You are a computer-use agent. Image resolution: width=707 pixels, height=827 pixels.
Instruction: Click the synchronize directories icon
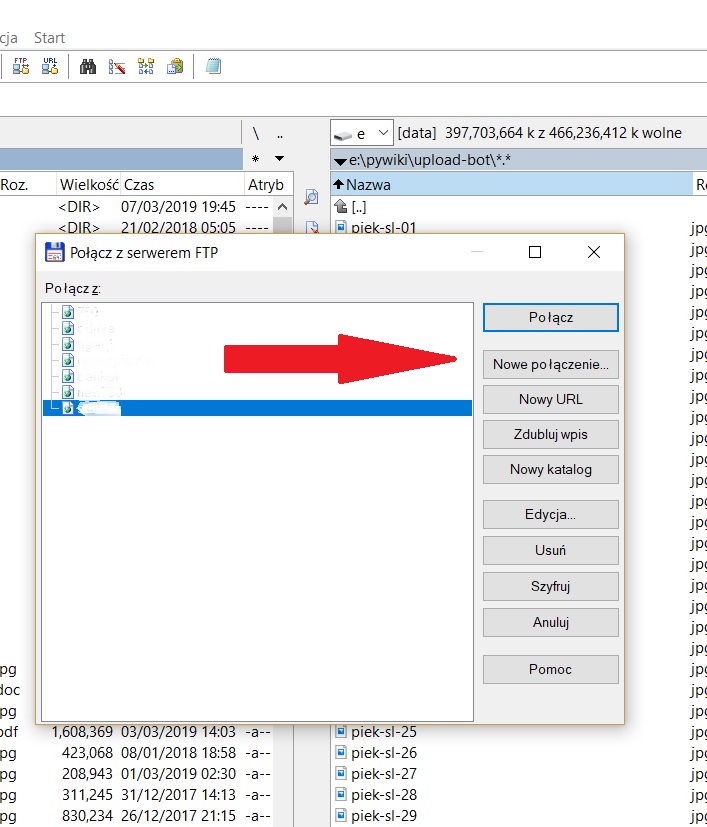click(x=146, y=67)
